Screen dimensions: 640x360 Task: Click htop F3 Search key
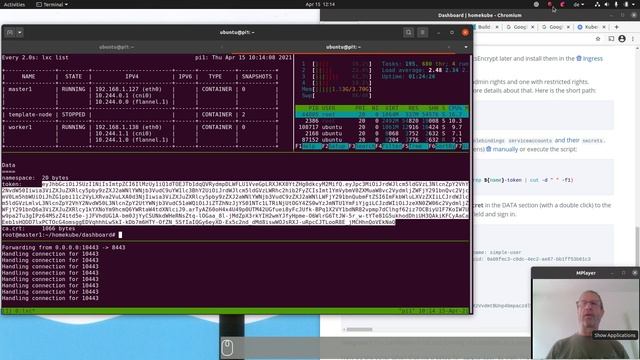pyautogui.click(x=362, y=146)
